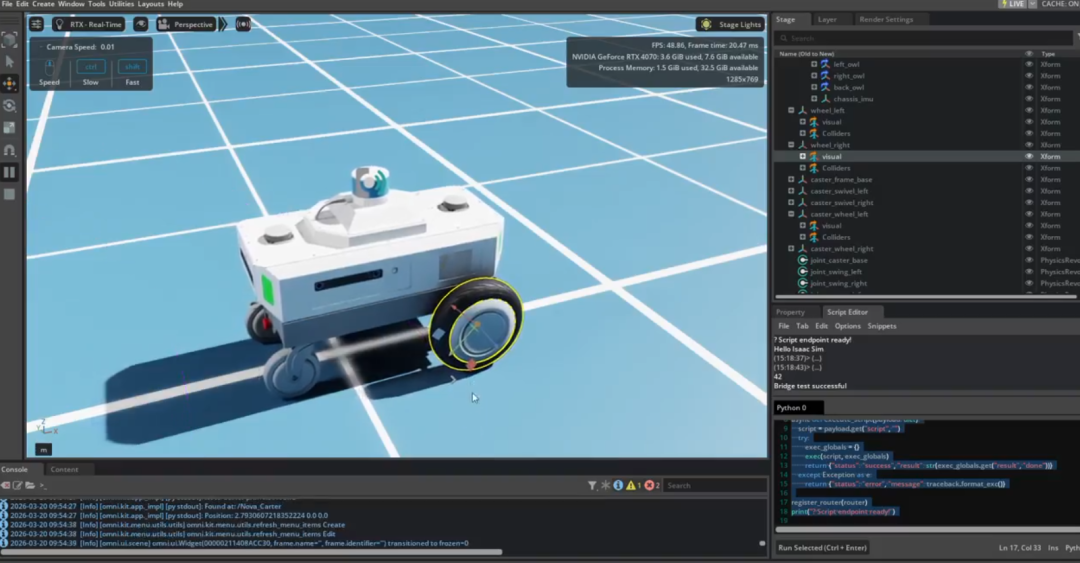Click the joint_caster_base joint icon
Viewport: 1080px width, 563px height.
pyautogui.click(x=802, y=260)
